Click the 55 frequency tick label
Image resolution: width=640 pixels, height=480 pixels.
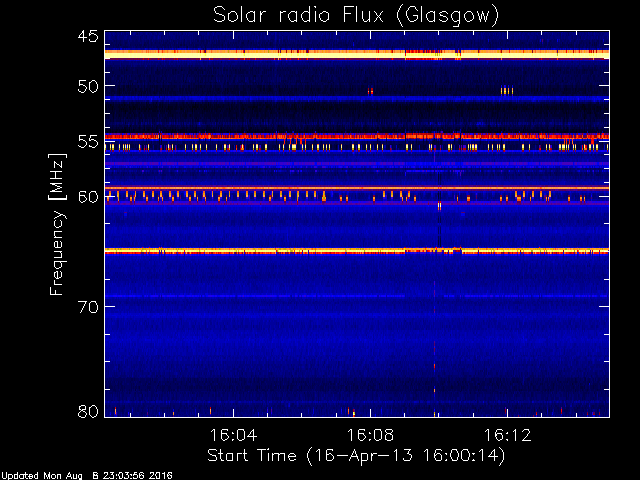88,142
